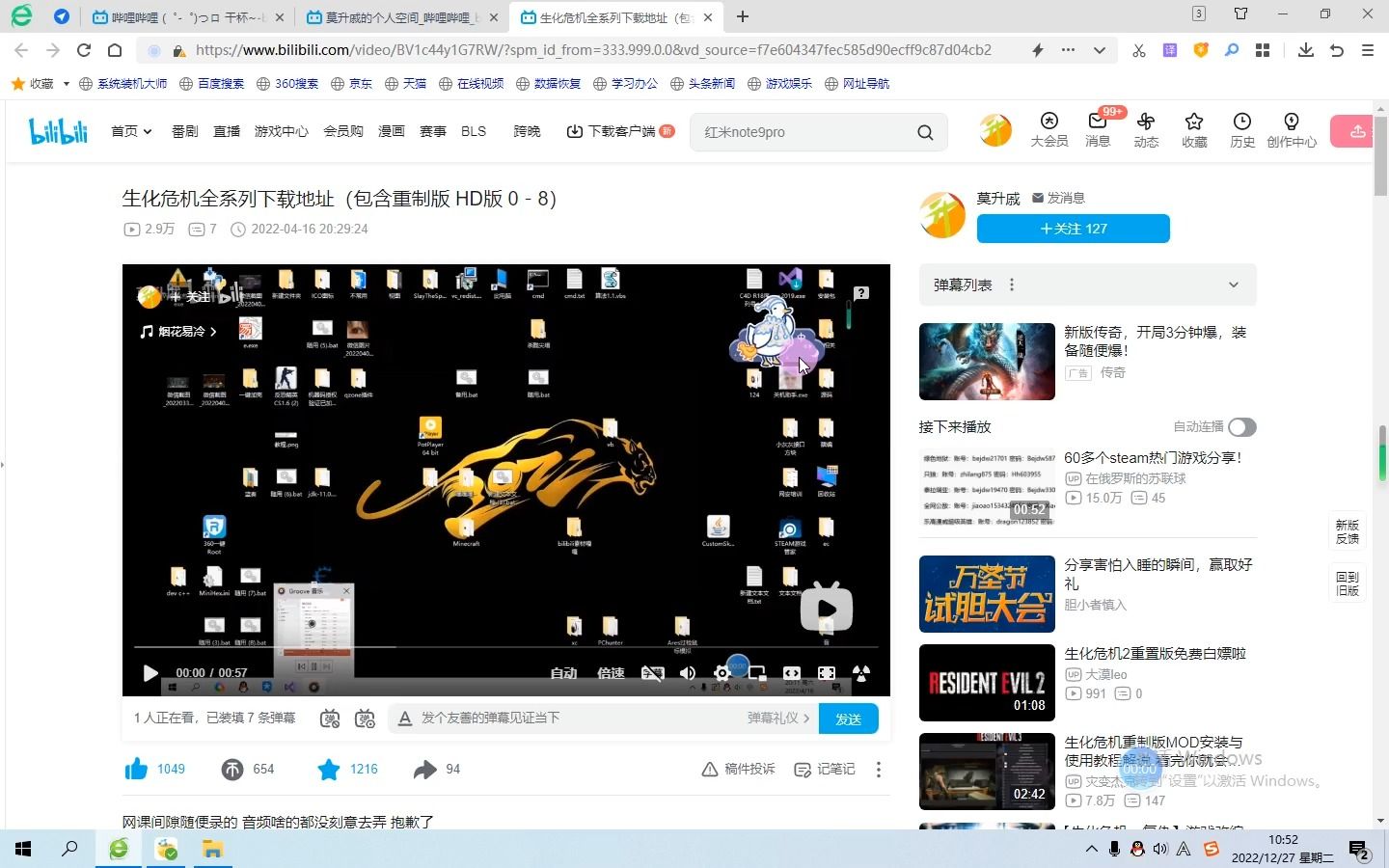Screen dimensions: 1389x868
Task: Share the video using the arrow with 94
Action: [x=424, y=769]
